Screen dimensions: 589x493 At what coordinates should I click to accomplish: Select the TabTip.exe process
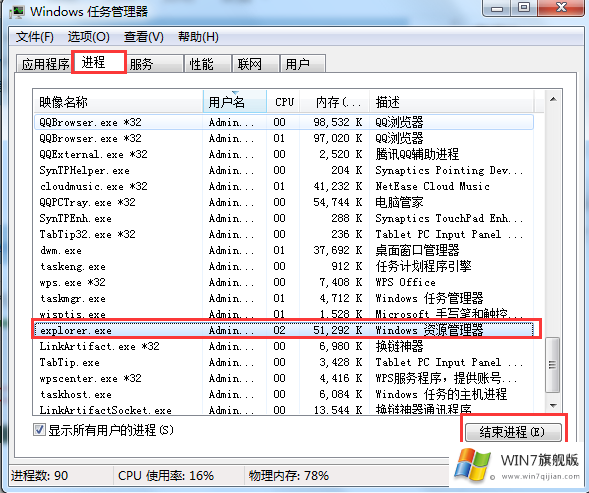click(x=284, y=362)
